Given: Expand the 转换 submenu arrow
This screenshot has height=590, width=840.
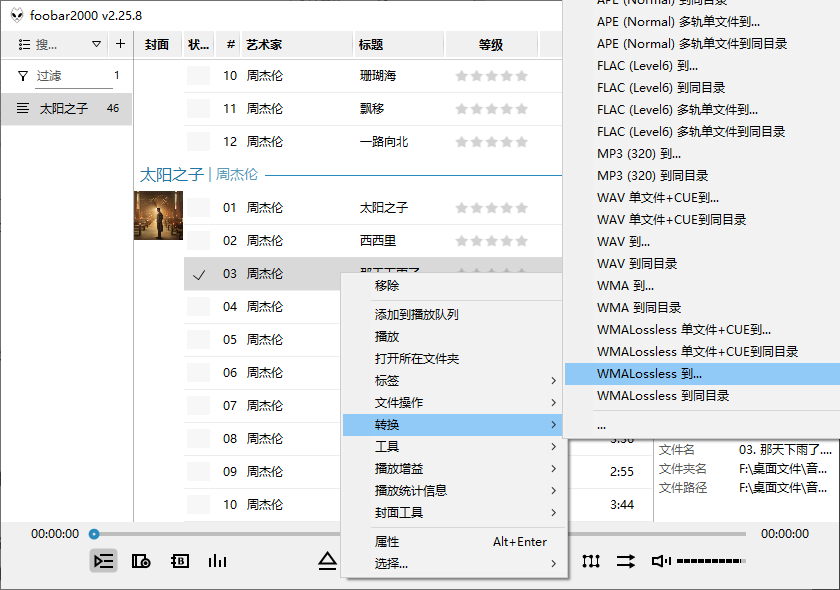Looking at the screenshot, I should 553,424.
